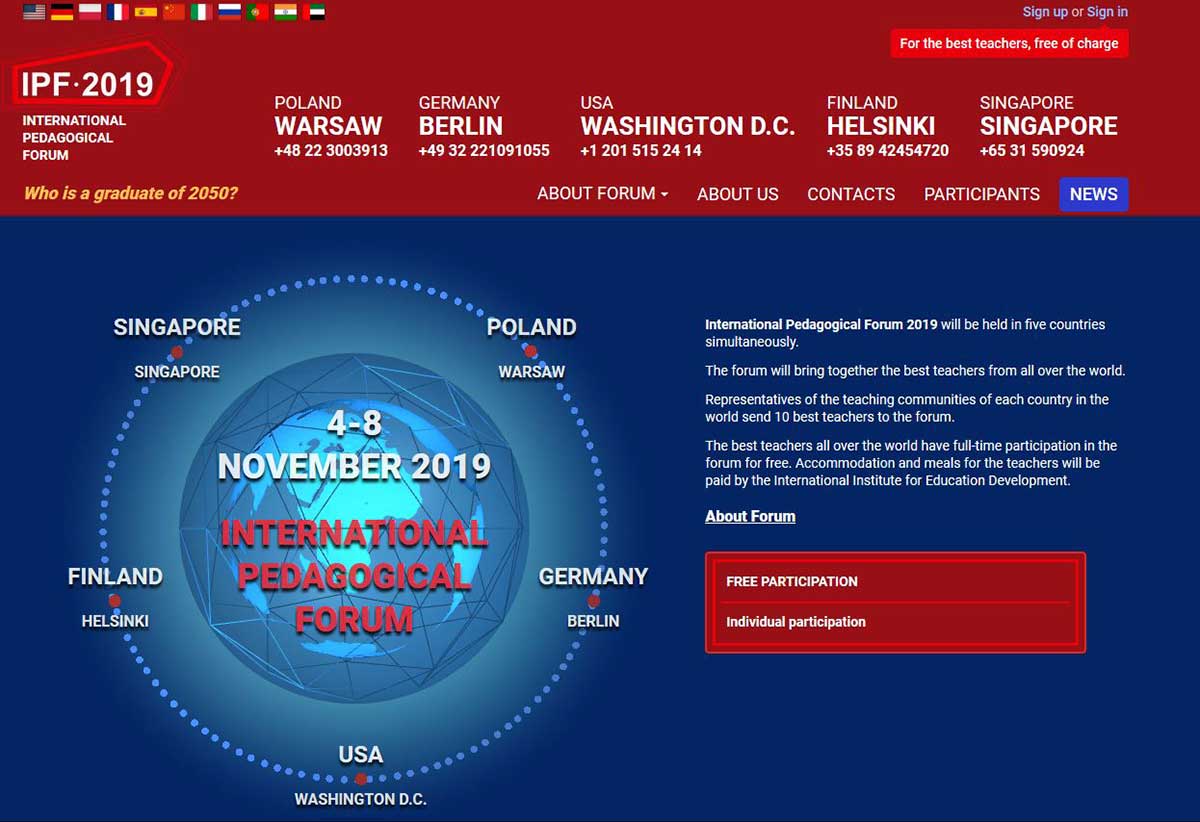Select the German flag language icon

pyautogui.click(x=62, y=13)
